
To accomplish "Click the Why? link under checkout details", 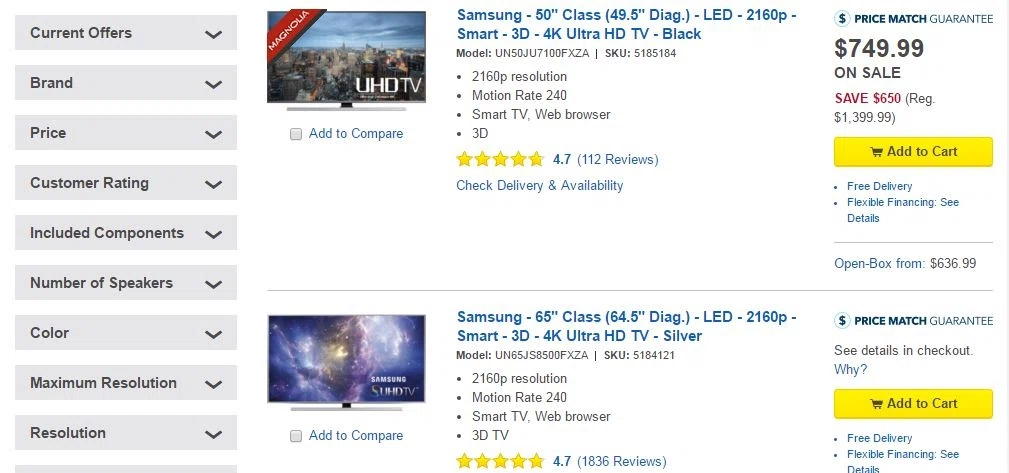I will pos(850,369).
